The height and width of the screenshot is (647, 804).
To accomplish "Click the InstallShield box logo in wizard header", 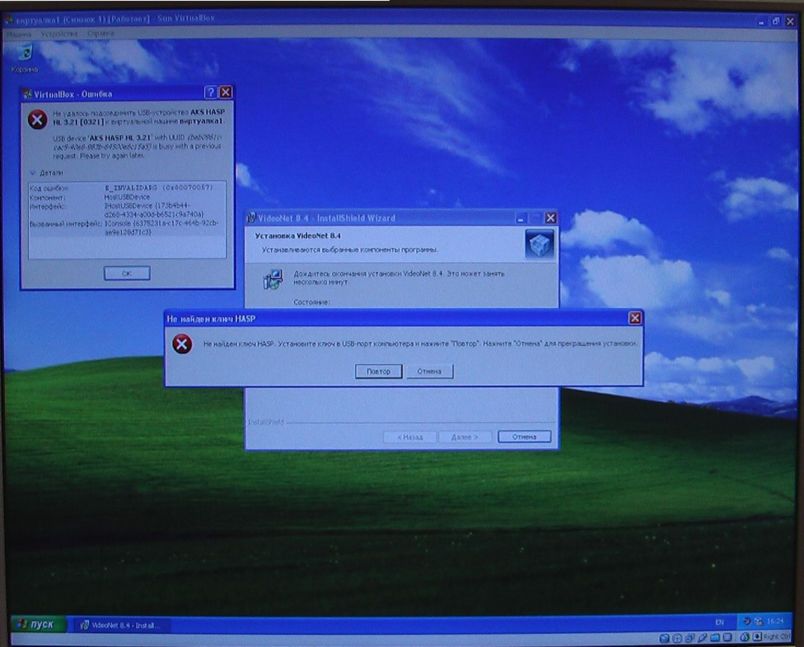I will pos(539,244).
